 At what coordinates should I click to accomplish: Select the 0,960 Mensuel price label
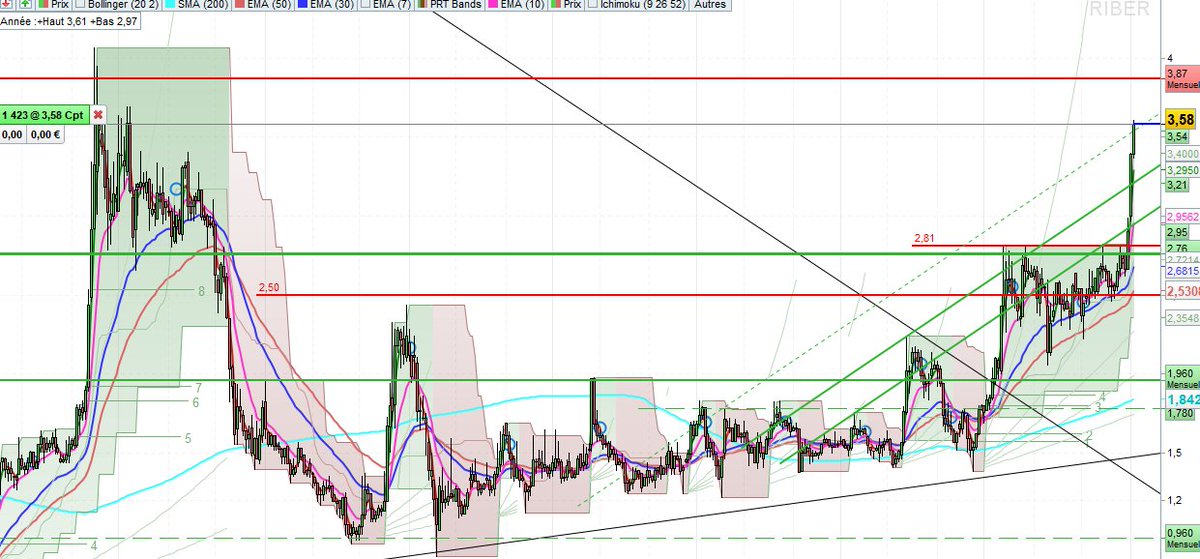pos(1182,538)
